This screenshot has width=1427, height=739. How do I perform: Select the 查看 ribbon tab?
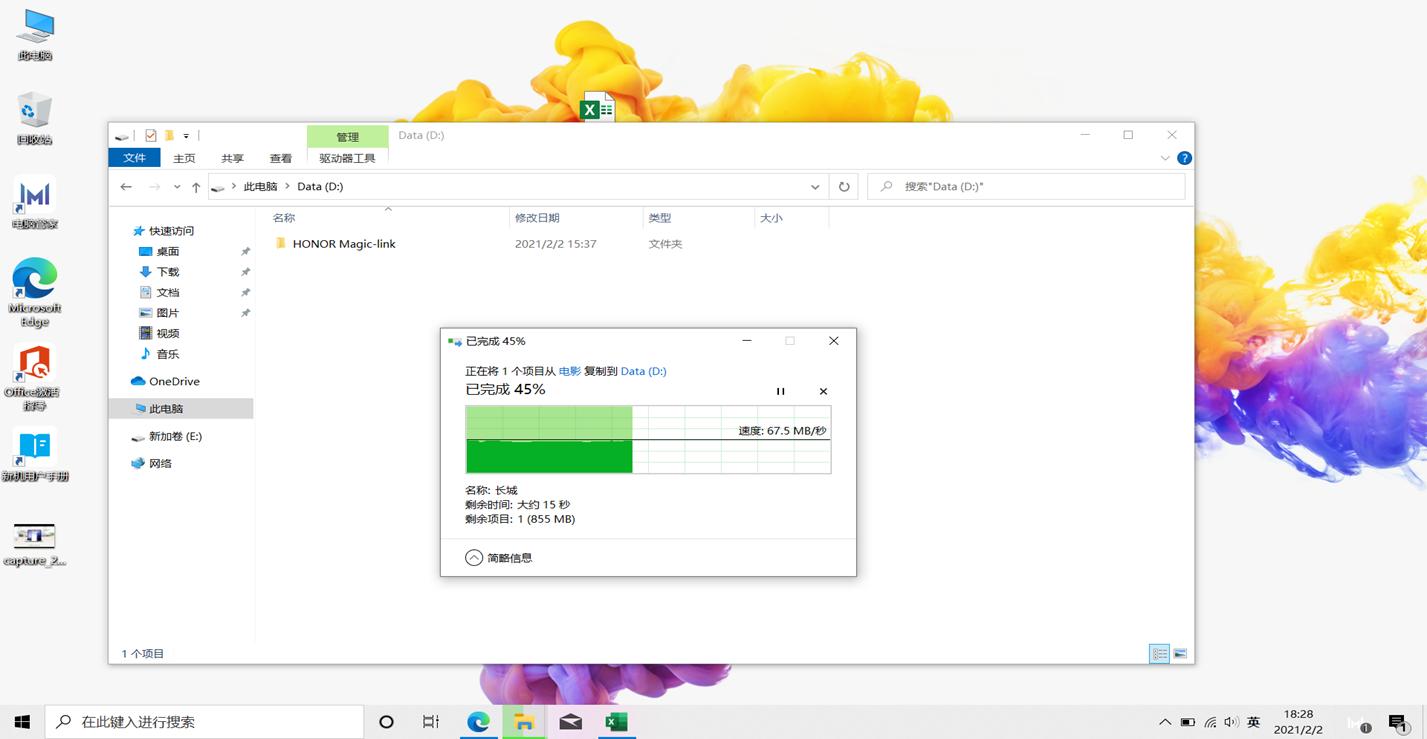tap(281, 158)
